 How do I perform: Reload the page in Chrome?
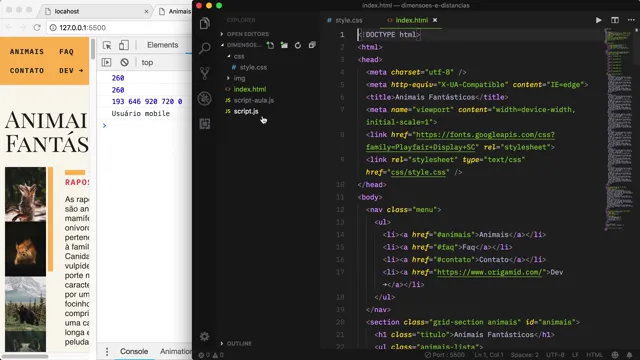(37, 28)
